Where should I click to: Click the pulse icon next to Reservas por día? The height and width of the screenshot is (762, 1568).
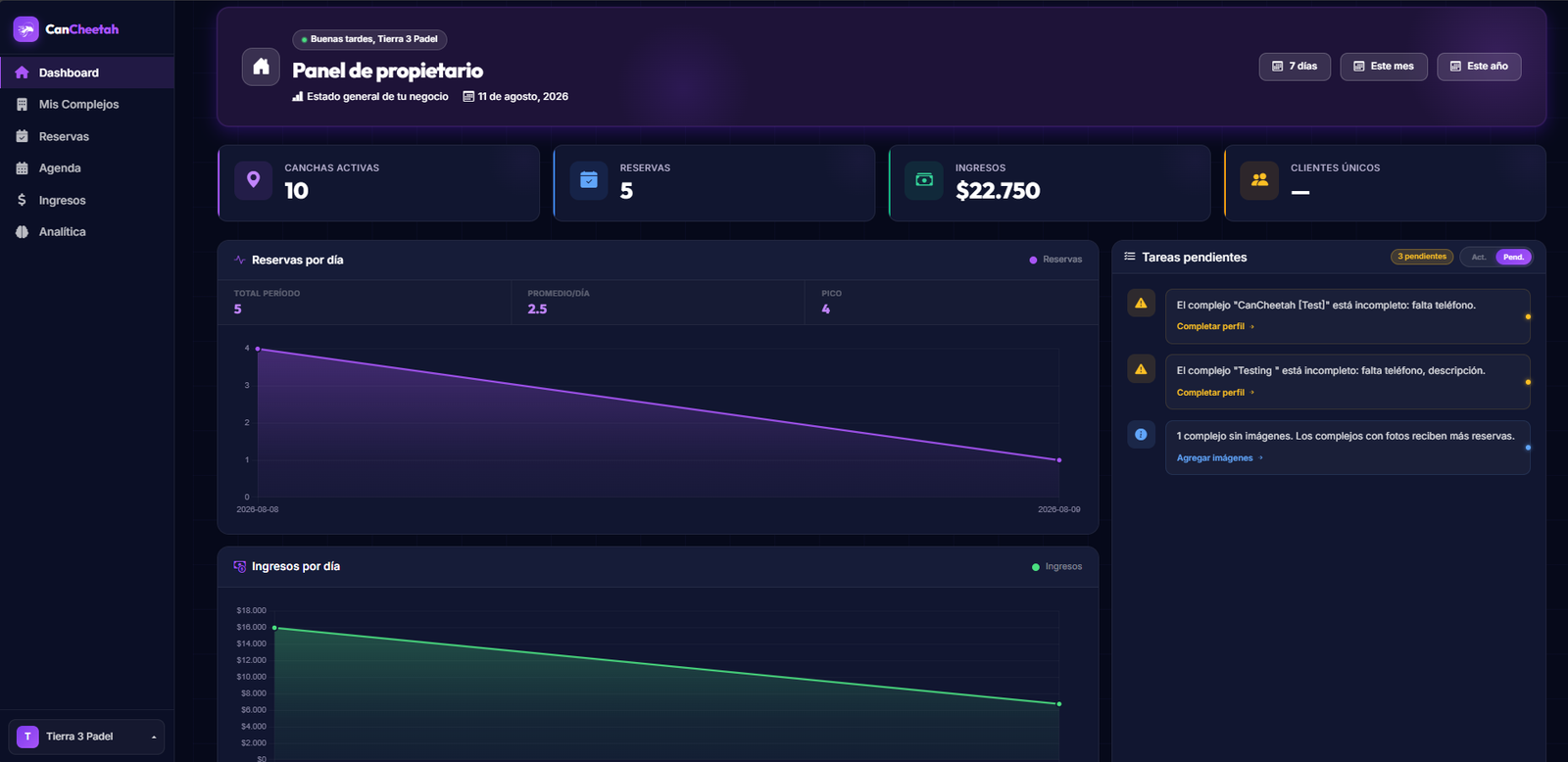(x=240, y=260)
